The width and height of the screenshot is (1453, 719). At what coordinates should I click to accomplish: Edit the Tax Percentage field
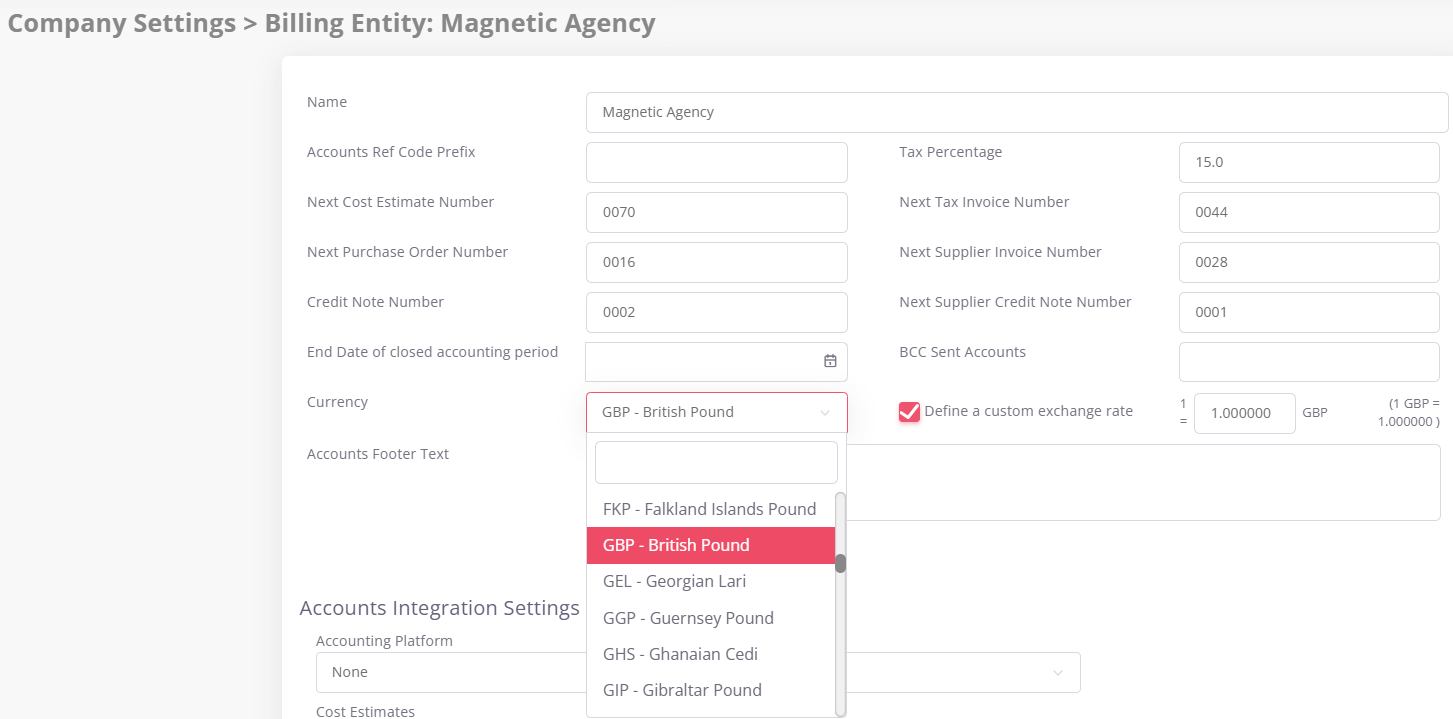click(x=1309, y=162)
